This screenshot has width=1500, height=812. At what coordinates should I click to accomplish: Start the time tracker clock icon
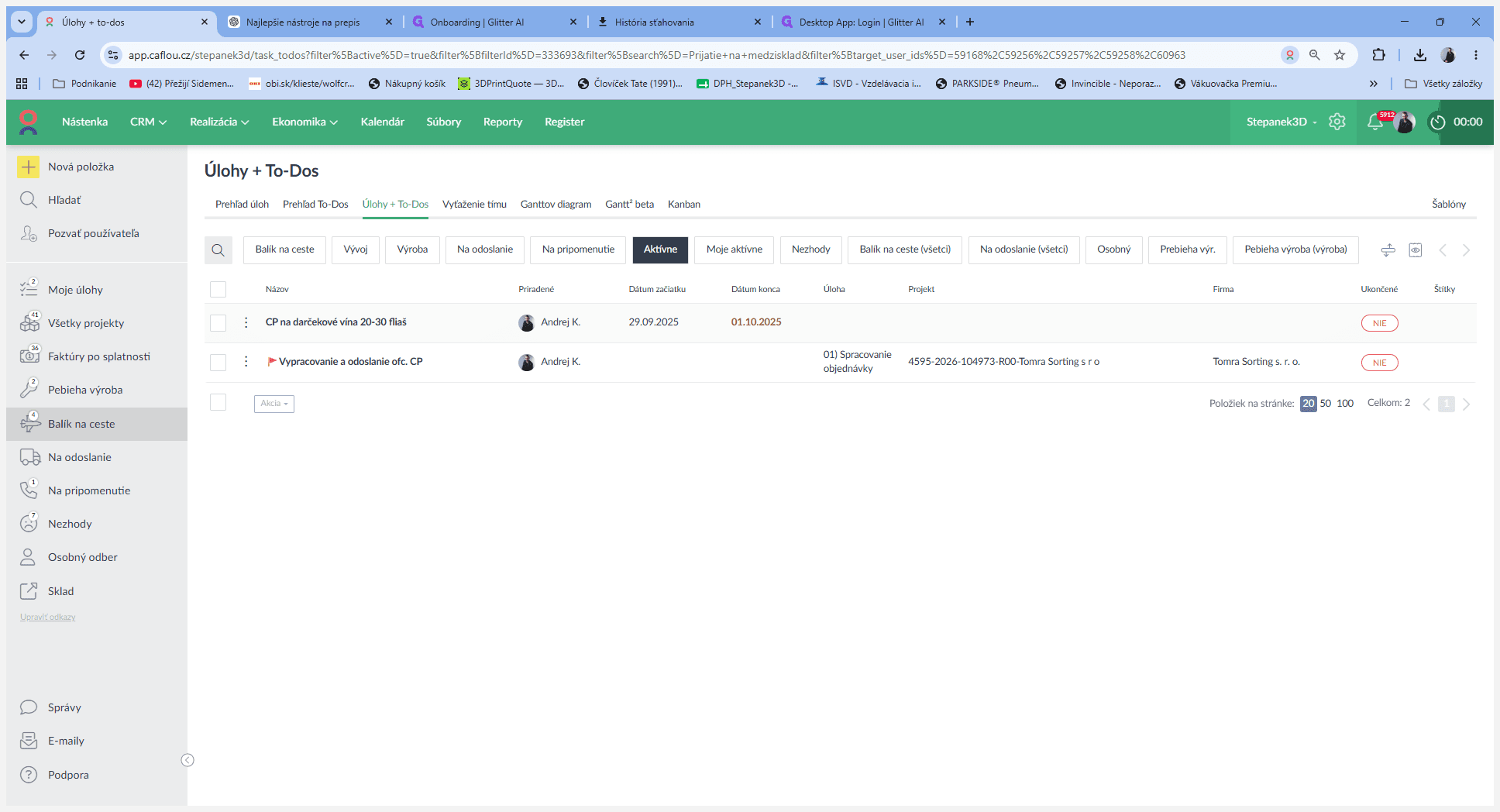1438,122
